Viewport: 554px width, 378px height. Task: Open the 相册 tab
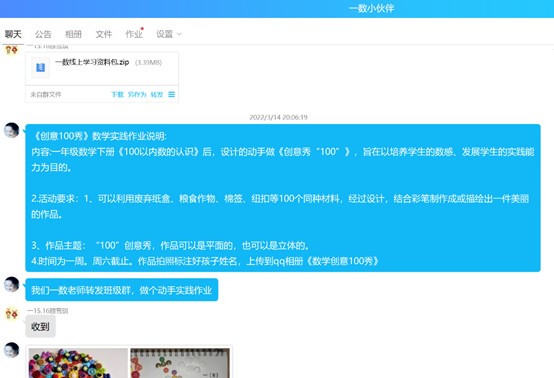(73, 34)
